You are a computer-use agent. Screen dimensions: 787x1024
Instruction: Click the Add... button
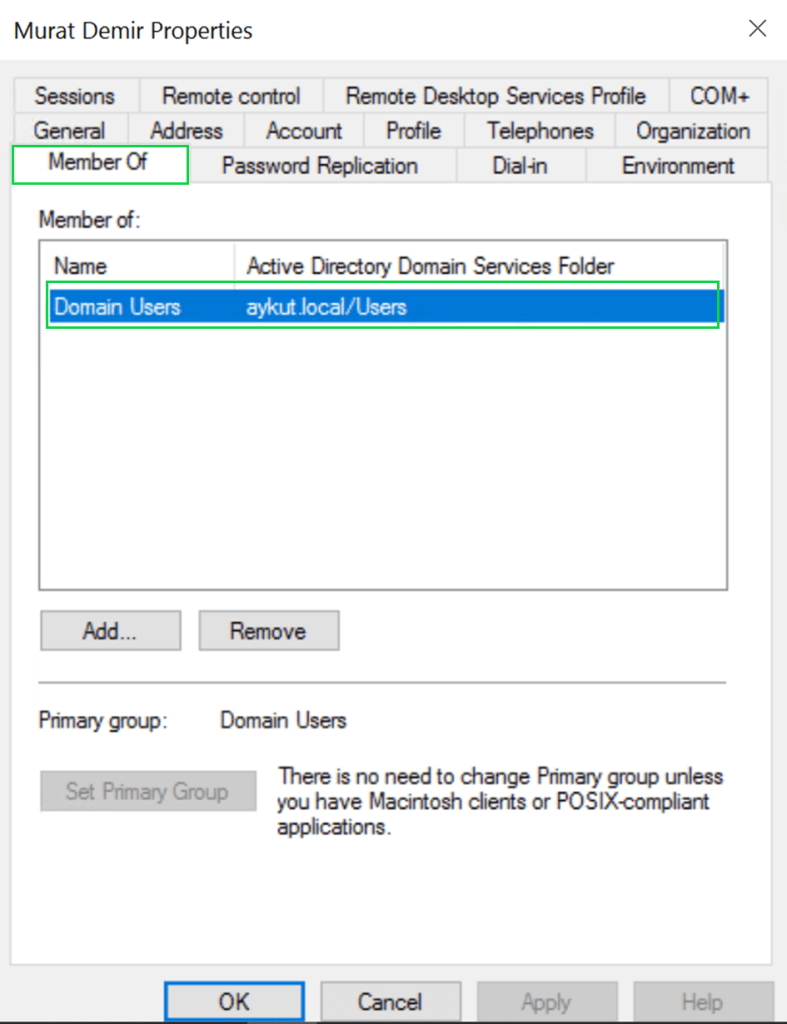pos(110,631)
